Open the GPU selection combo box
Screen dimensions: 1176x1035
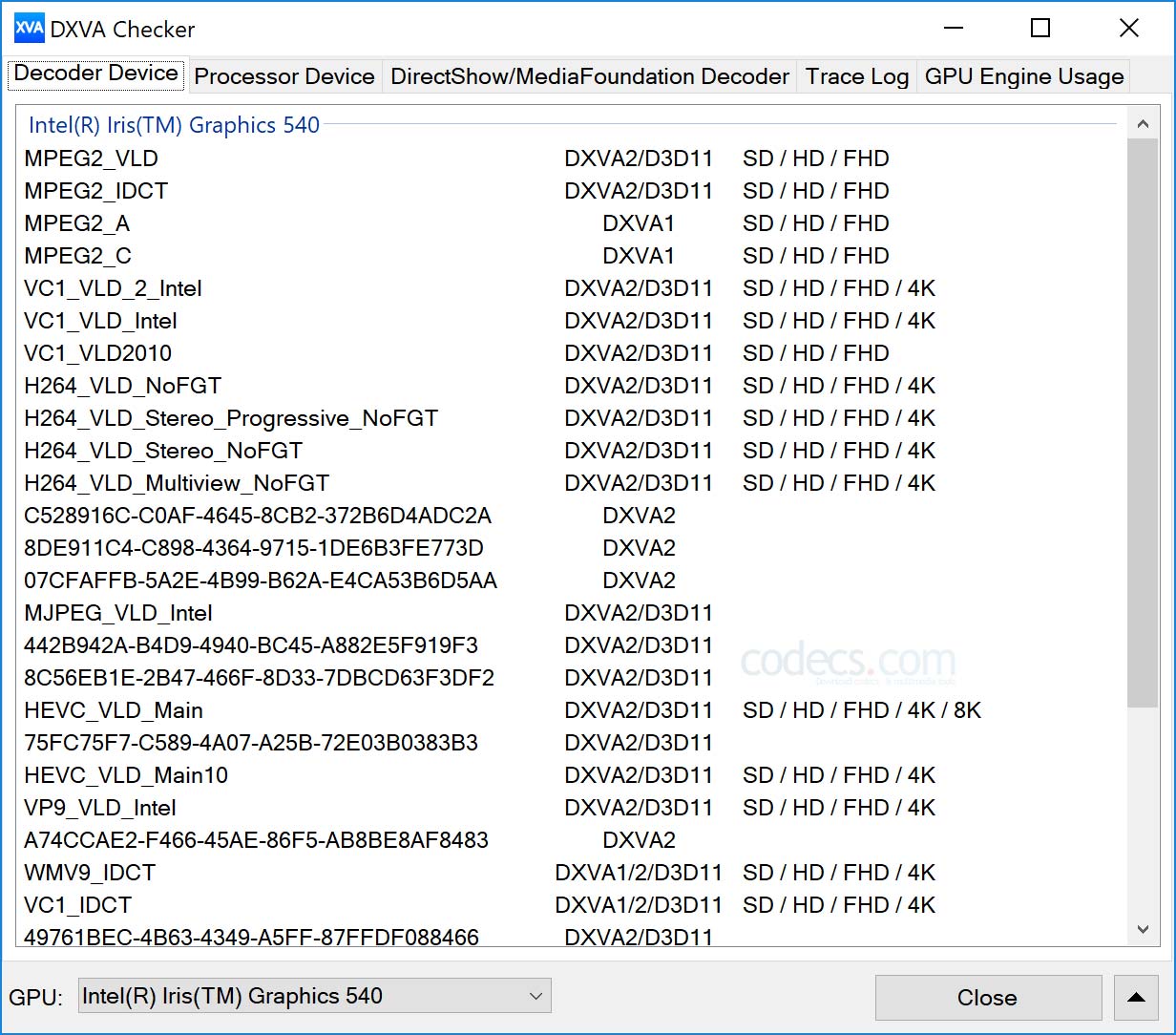click(x=314, y=997)
